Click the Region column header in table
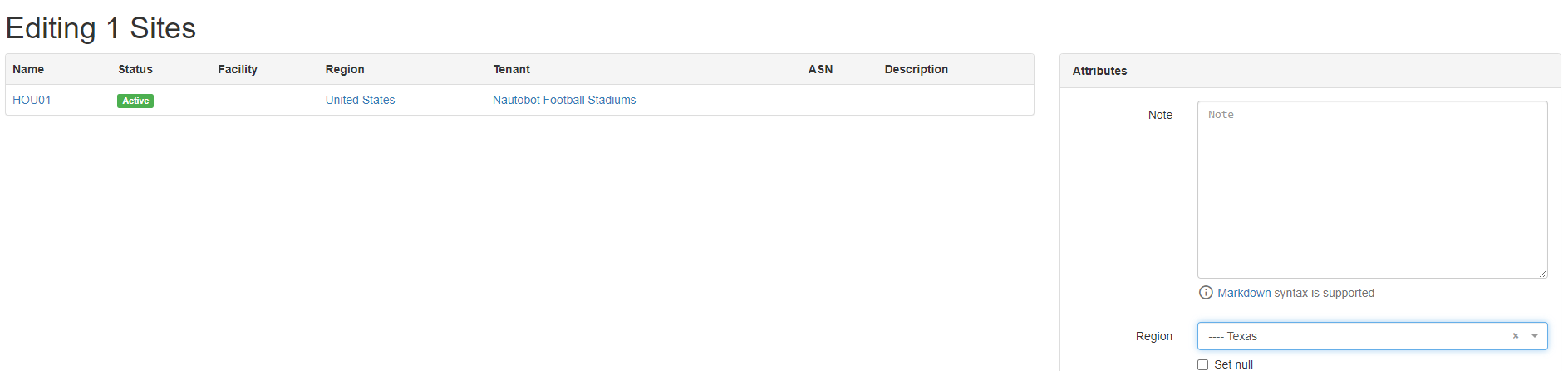 tap(345, 69)
